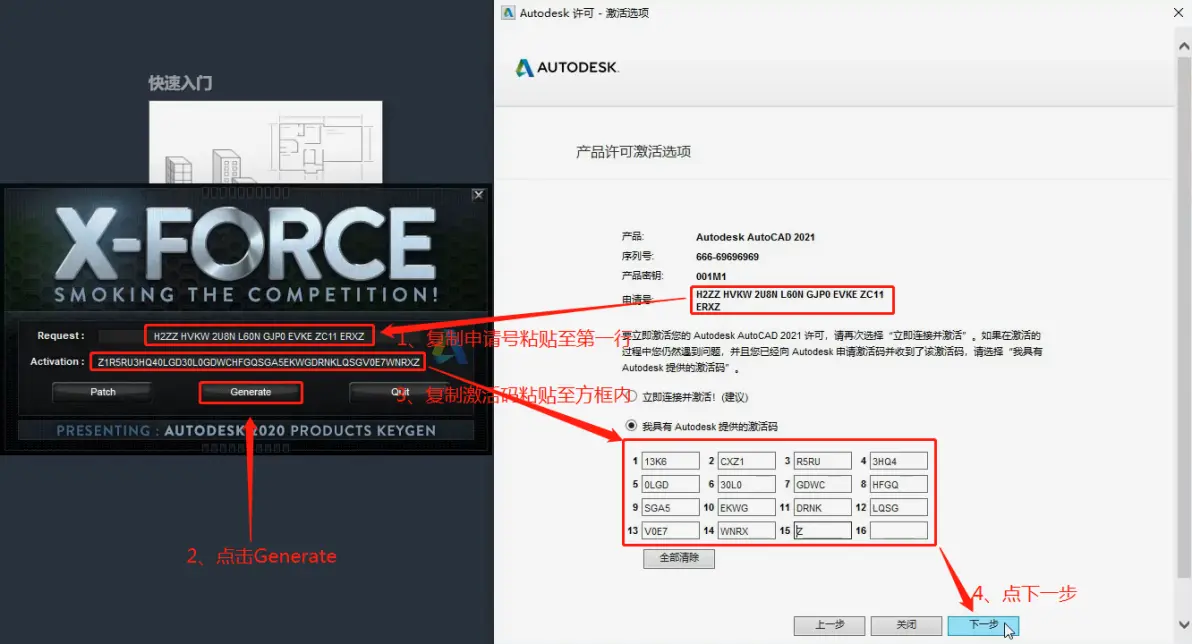The width and height of the screenshot is (1192, 644).
Task: Close the X-Force keygen window
Action: pyautogui.click(x=478, y=195)
